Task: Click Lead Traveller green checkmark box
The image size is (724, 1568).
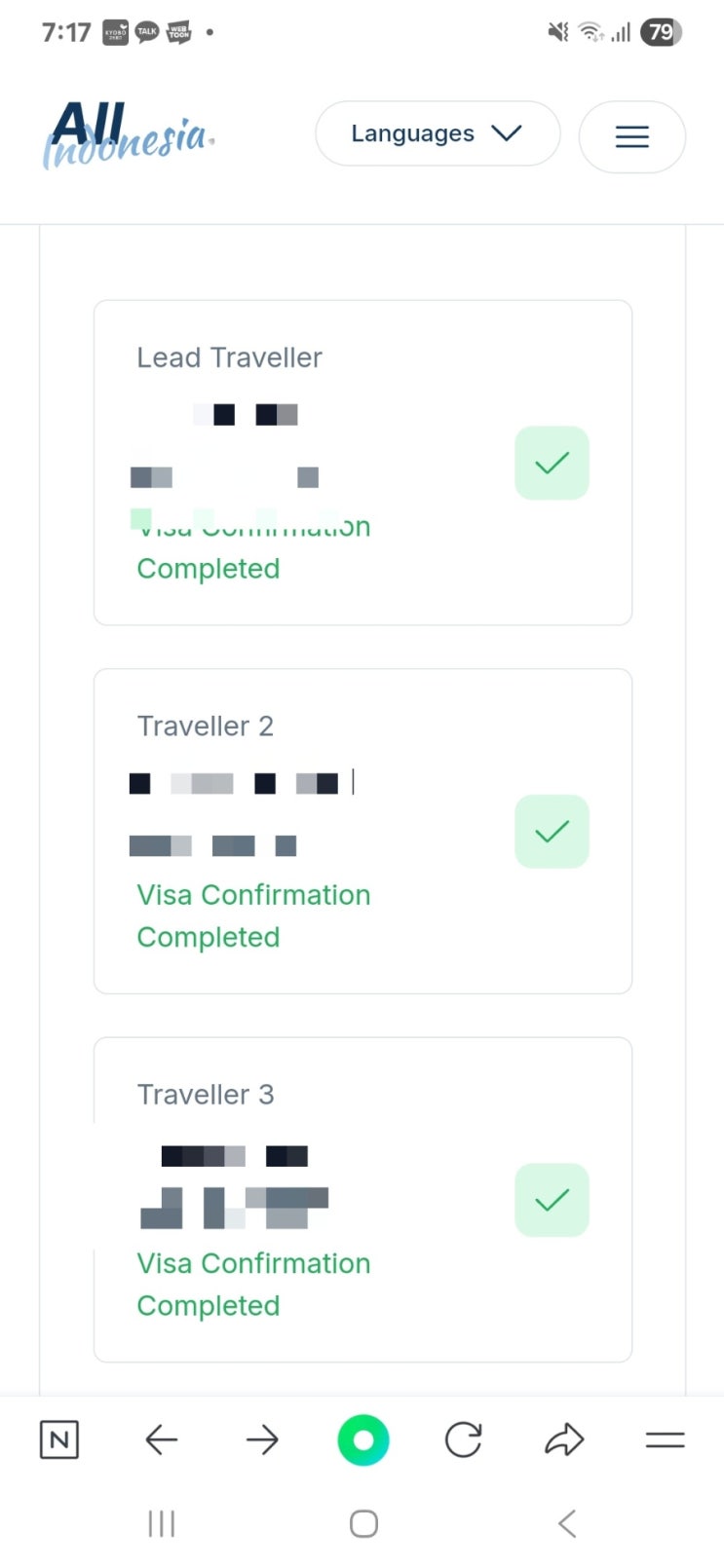Action: click(x=552, y=463)
